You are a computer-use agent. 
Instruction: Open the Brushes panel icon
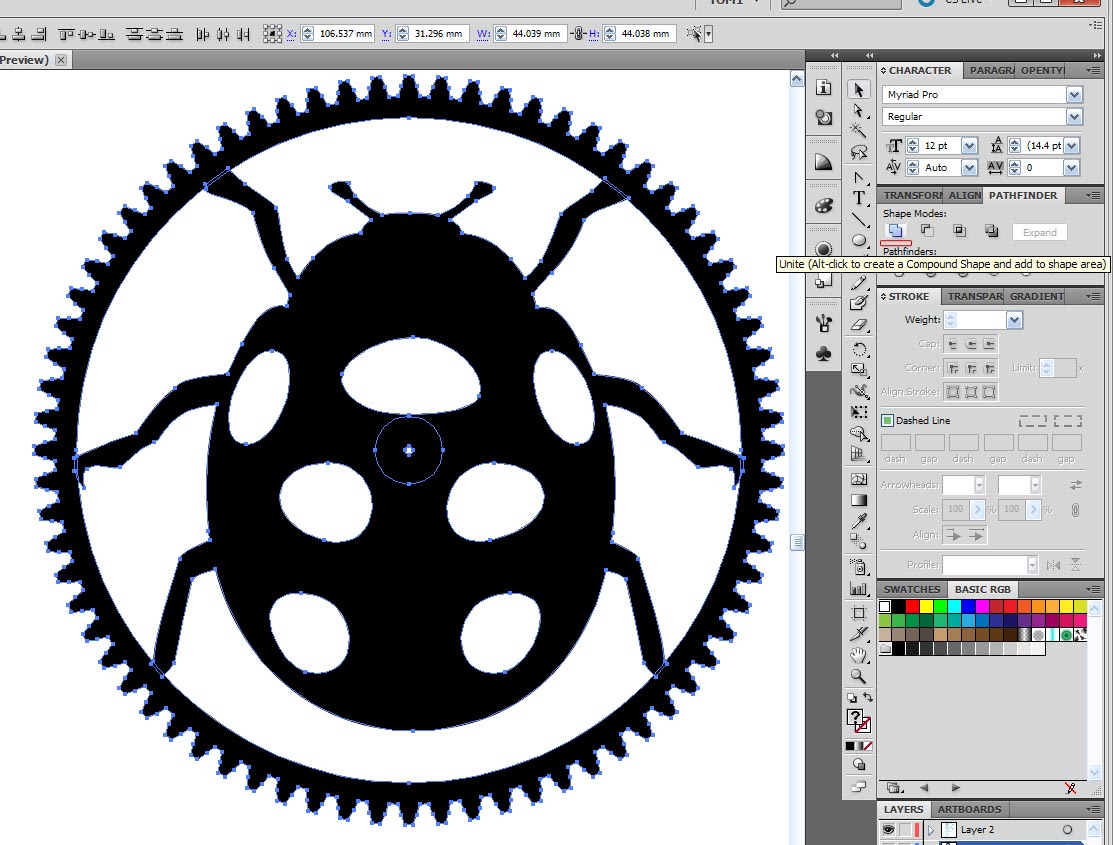pyautogui.click(x=823, y=323)
